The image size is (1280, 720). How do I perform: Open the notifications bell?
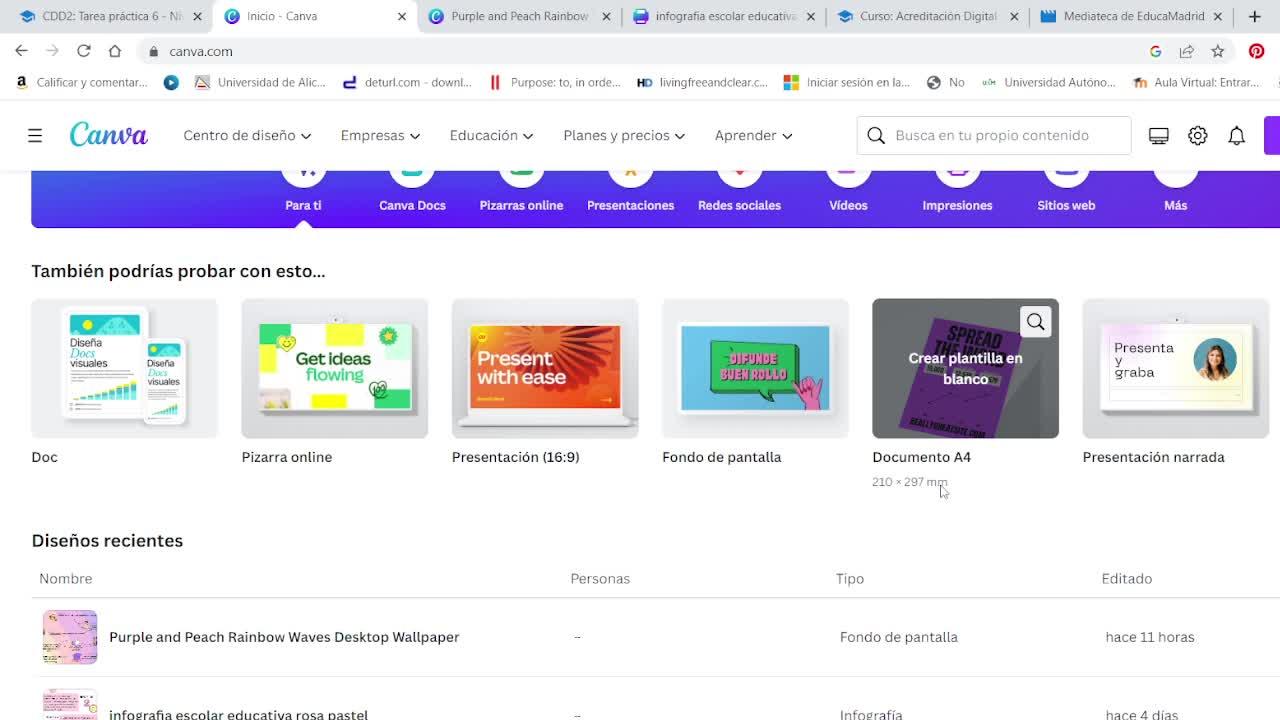click(x=1236, y=136)
